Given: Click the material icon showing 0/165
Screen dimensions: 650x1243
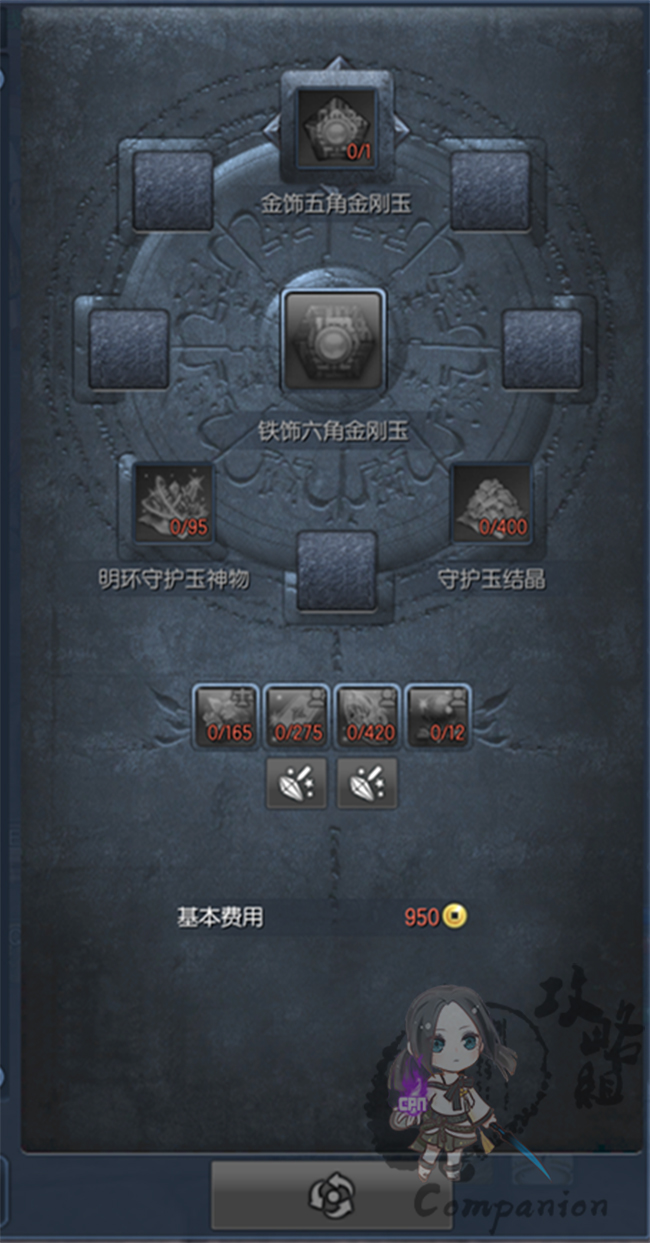Looking at the screenshot, I should point(226,716).
